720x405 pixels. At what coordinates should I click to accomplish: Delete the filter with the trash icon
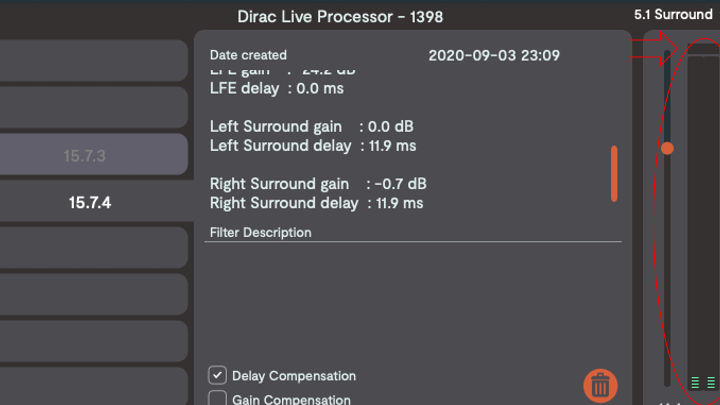tap(600, 385)
